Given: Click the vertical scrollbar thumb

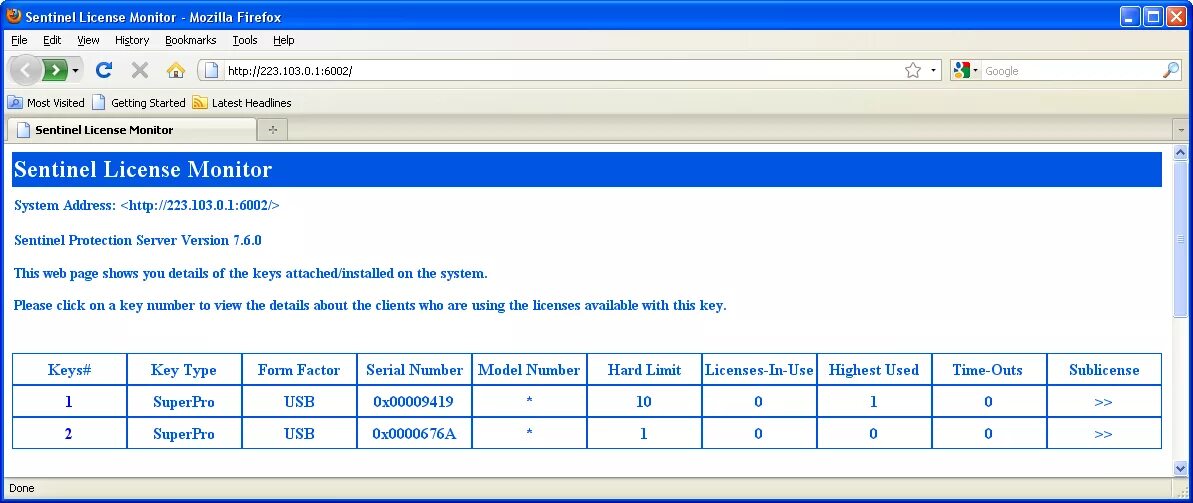Looking at the screenshot, I should pyautogui.click(x=1181, y=239).
